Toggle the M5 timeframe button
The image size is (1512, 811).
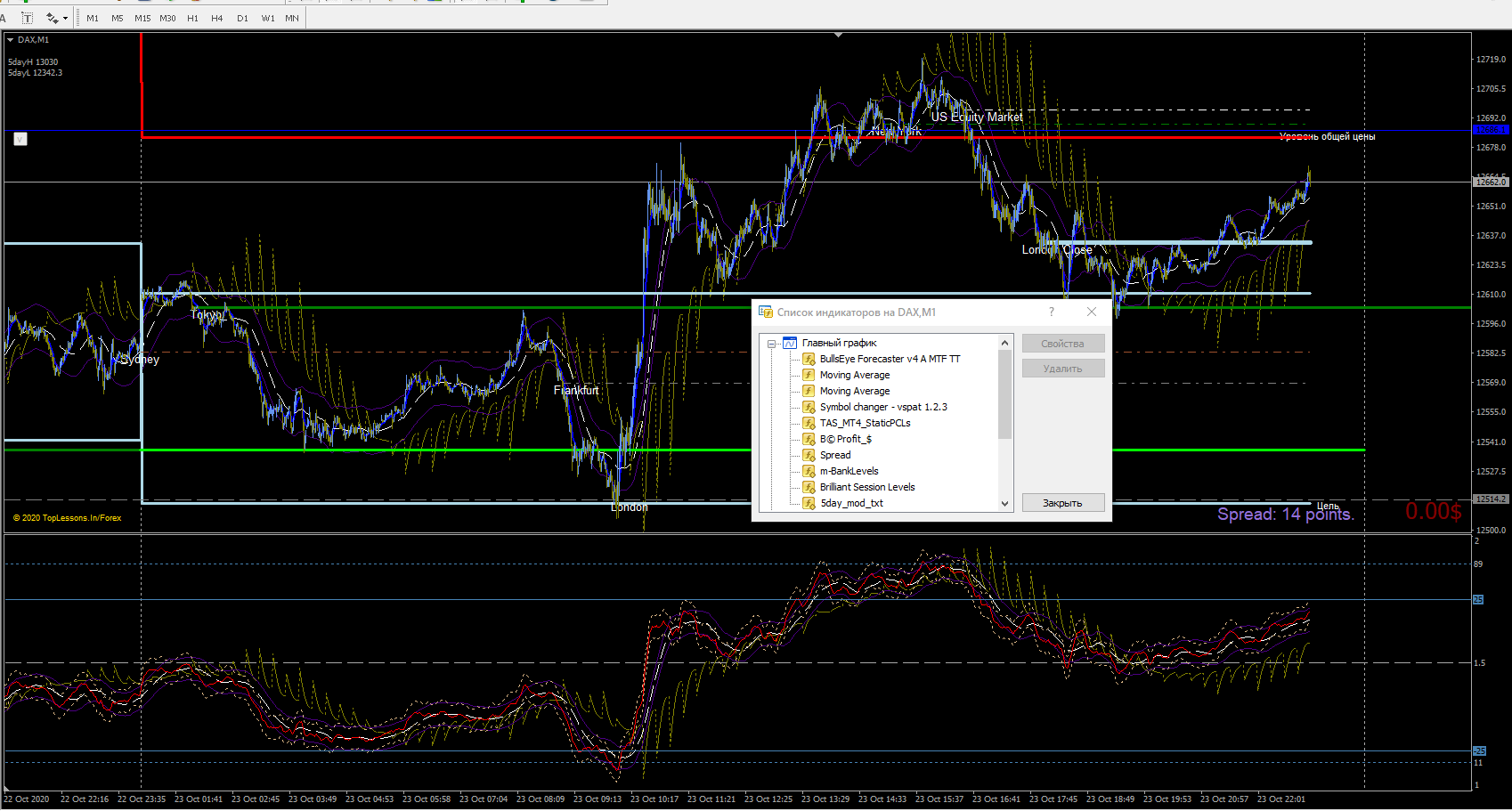tap(118, 18)
